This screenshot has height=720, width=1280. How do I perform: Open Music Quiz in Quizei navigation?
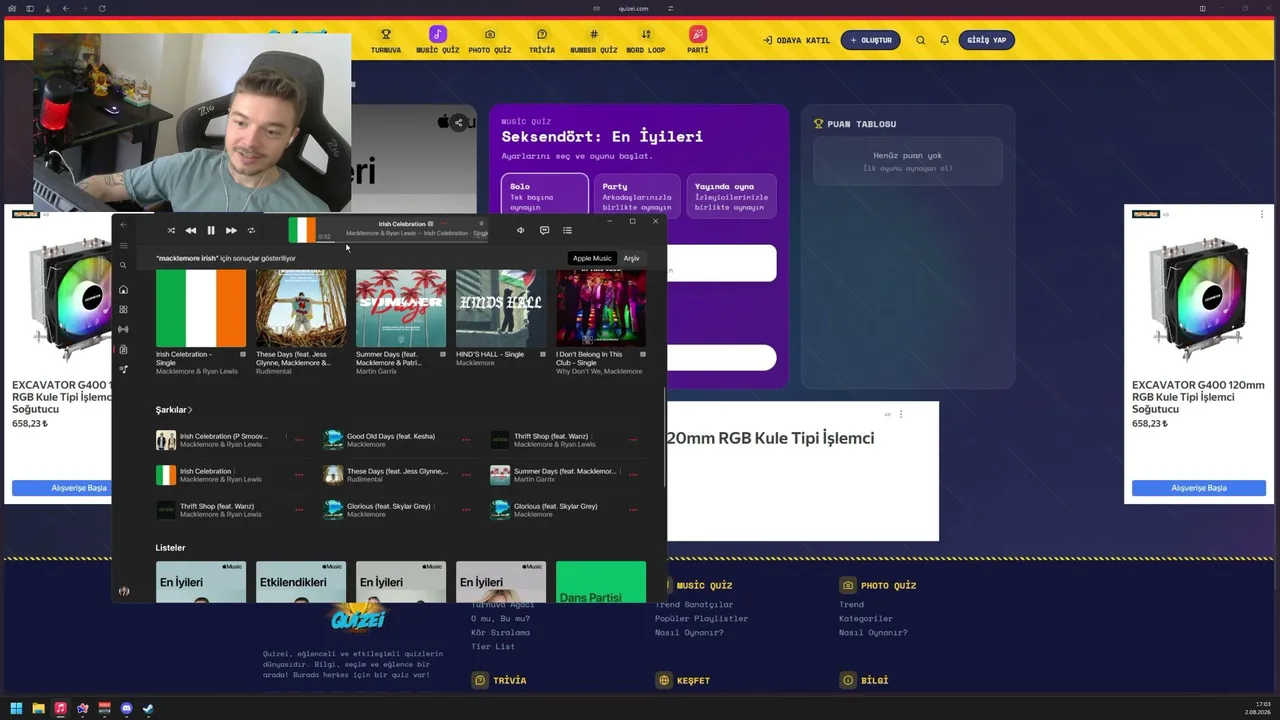pyautogui.click(x=438, y=40)
